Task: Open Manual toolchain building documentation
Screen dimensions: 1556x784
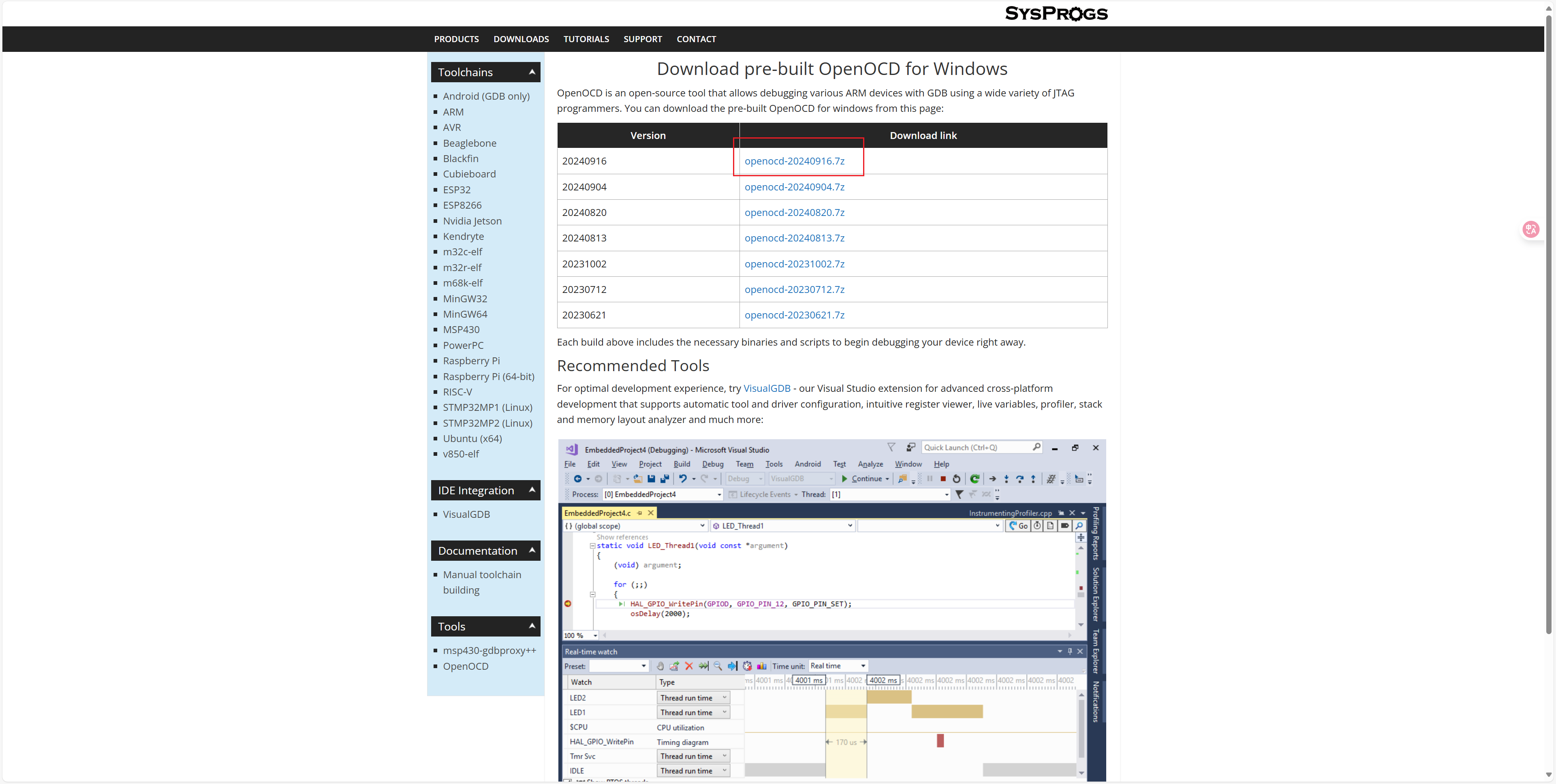Action: (482, 582)
